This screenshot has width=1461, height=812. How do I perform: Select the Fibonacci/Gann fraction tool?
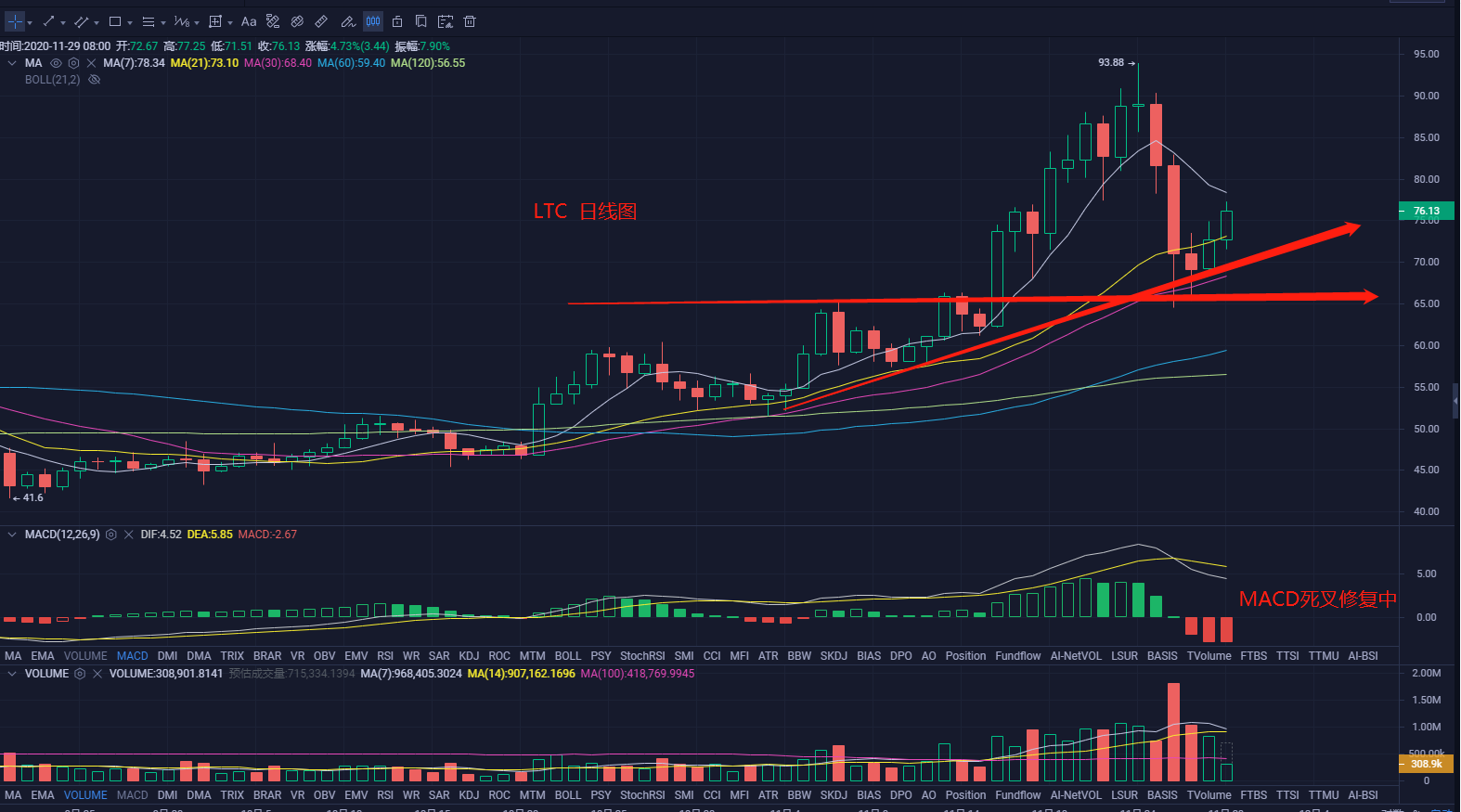click(x=181, y=21)
